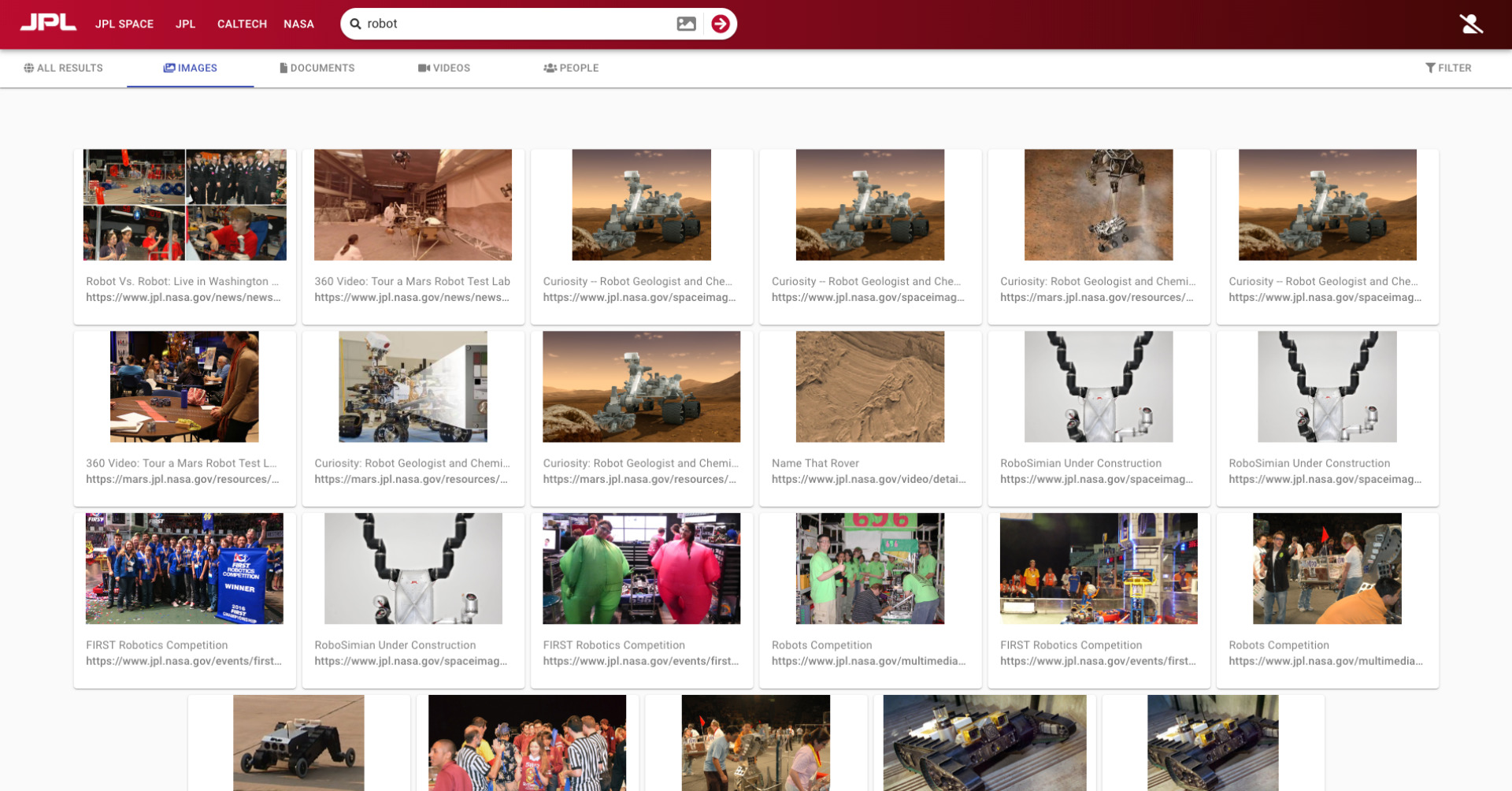The image size is (1512, 791).
Task: Open FIRST Robotics thumbnail with Winner banner
Action: click(x=184, y=569)
